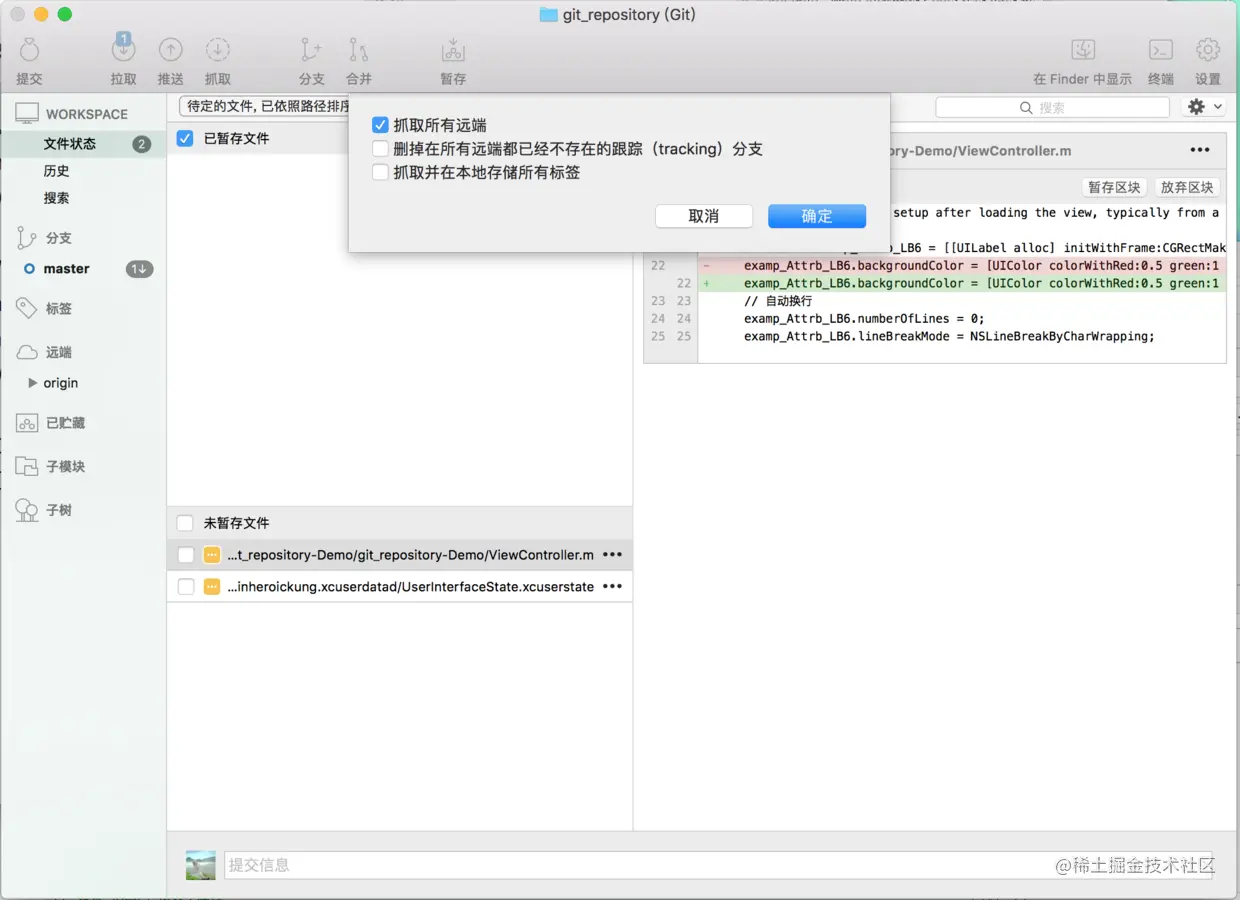Click the Merge (合并) toolbar icon
This screenshot has height=900, width=1240.
358,50
